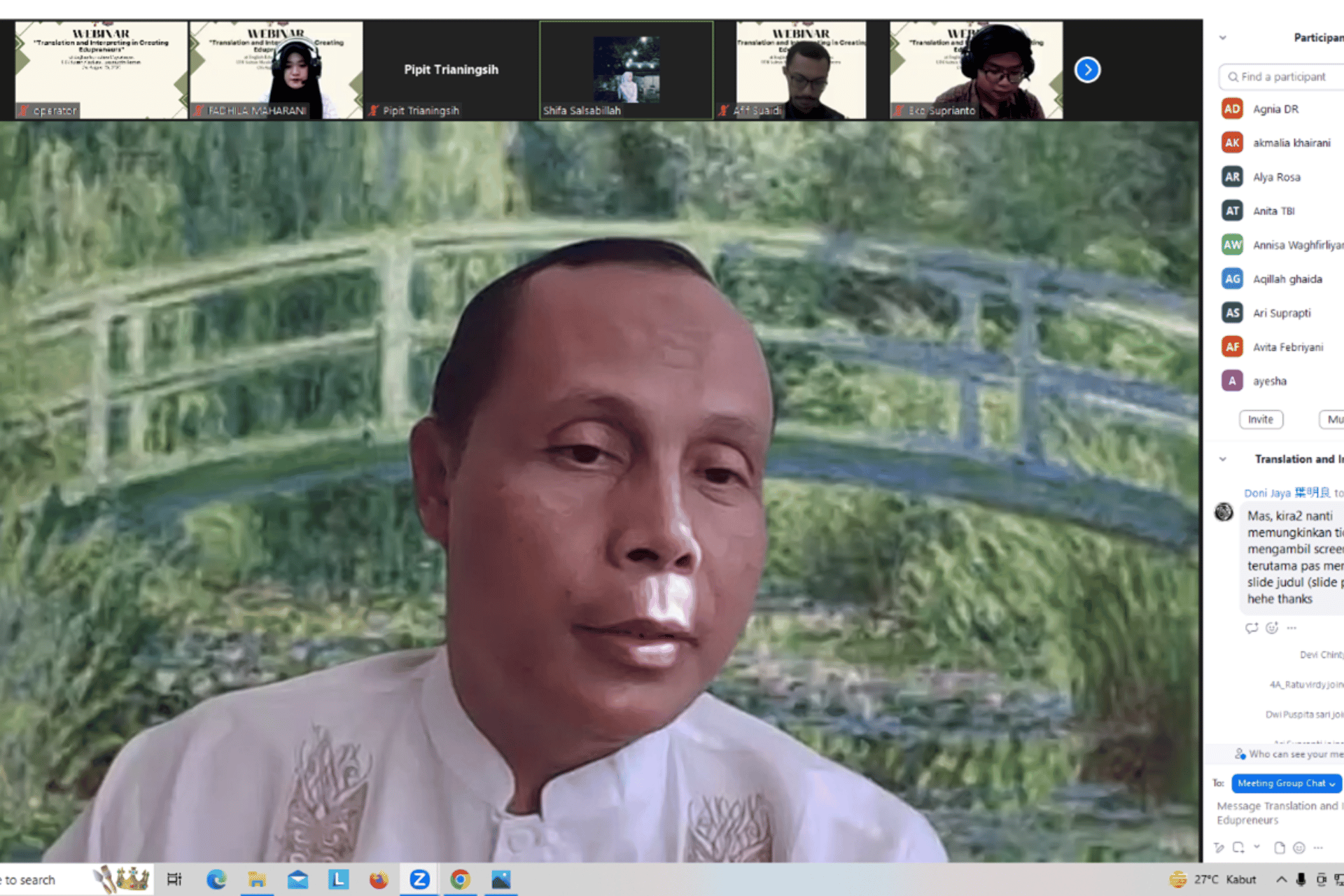Click the AD avatar for Agnia DR
Image resolution: width=1344 pixels, height=896 pixels.
coord(1232,108)
